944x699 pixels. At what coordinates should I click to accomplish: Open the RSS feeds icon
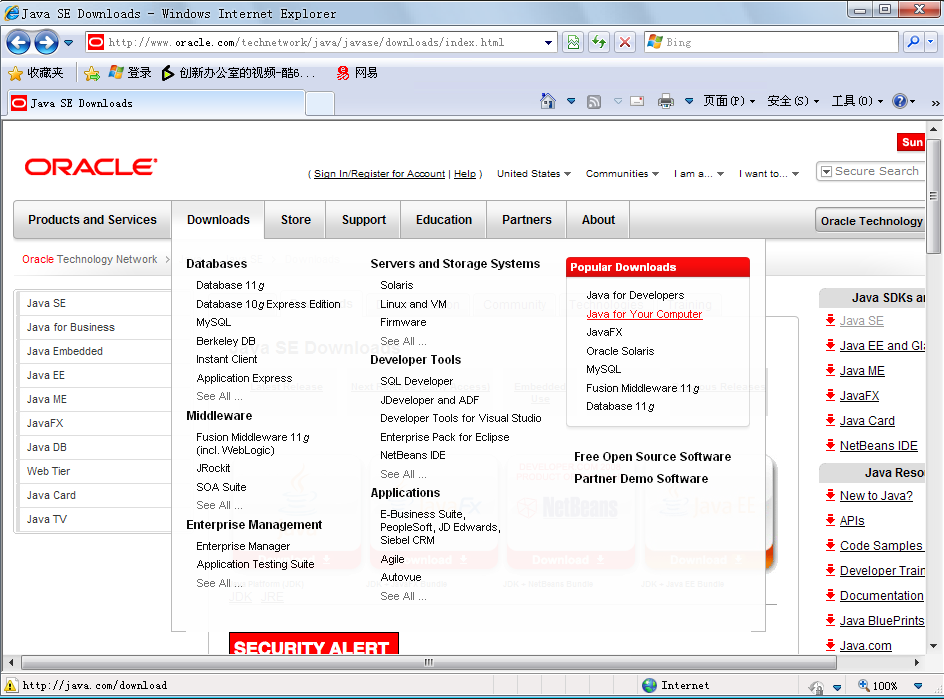point(594,102)
